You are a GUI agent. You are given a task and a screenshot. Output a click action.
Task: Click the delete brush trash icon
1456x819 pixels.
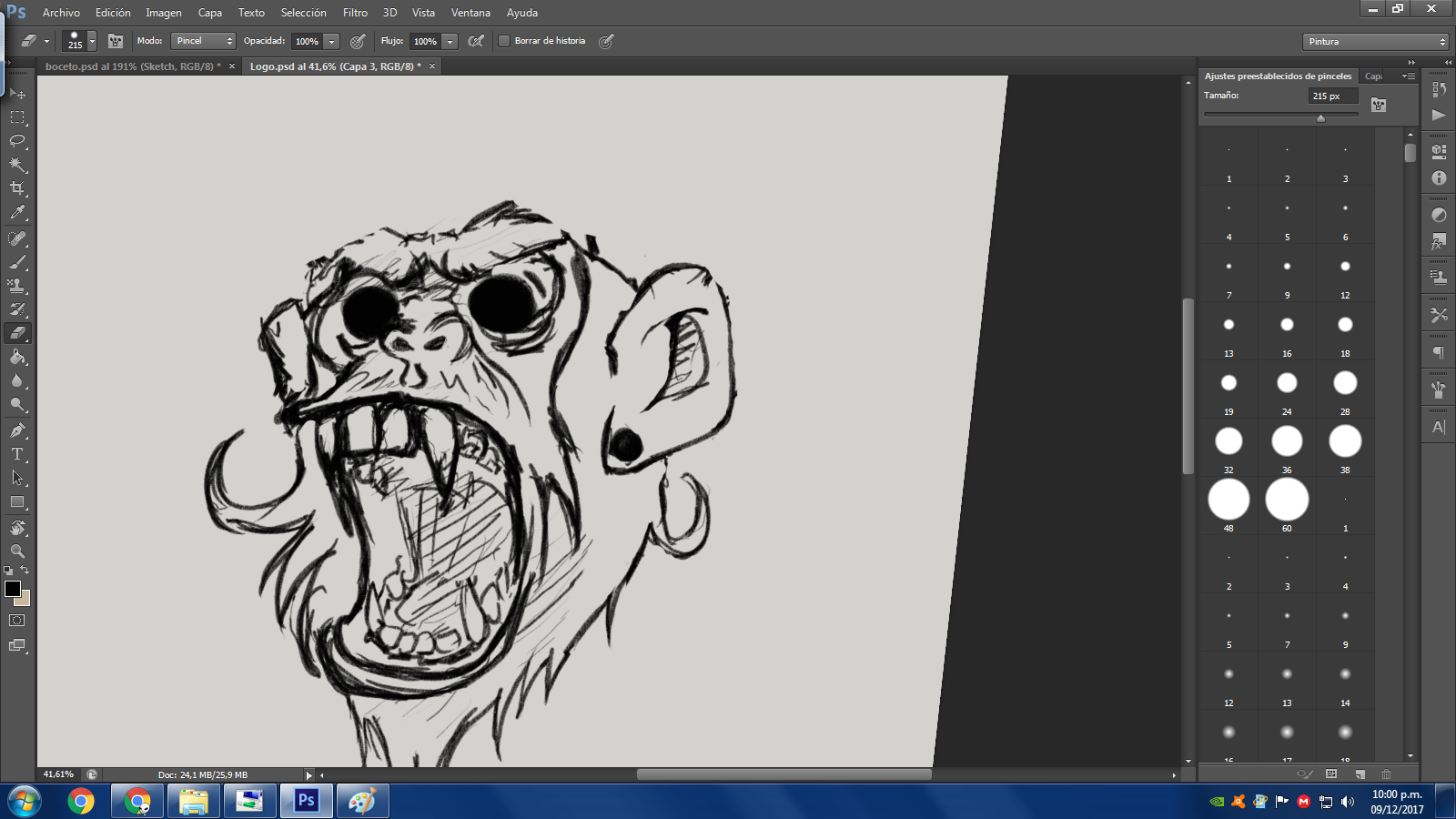tap(1386, 774)
